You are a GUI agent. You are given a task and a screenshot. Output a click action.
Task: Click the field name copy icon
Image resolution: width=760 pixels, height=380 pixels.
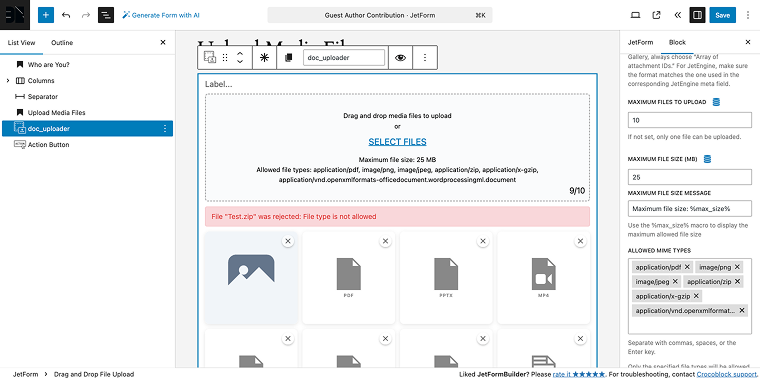[288, 58]
